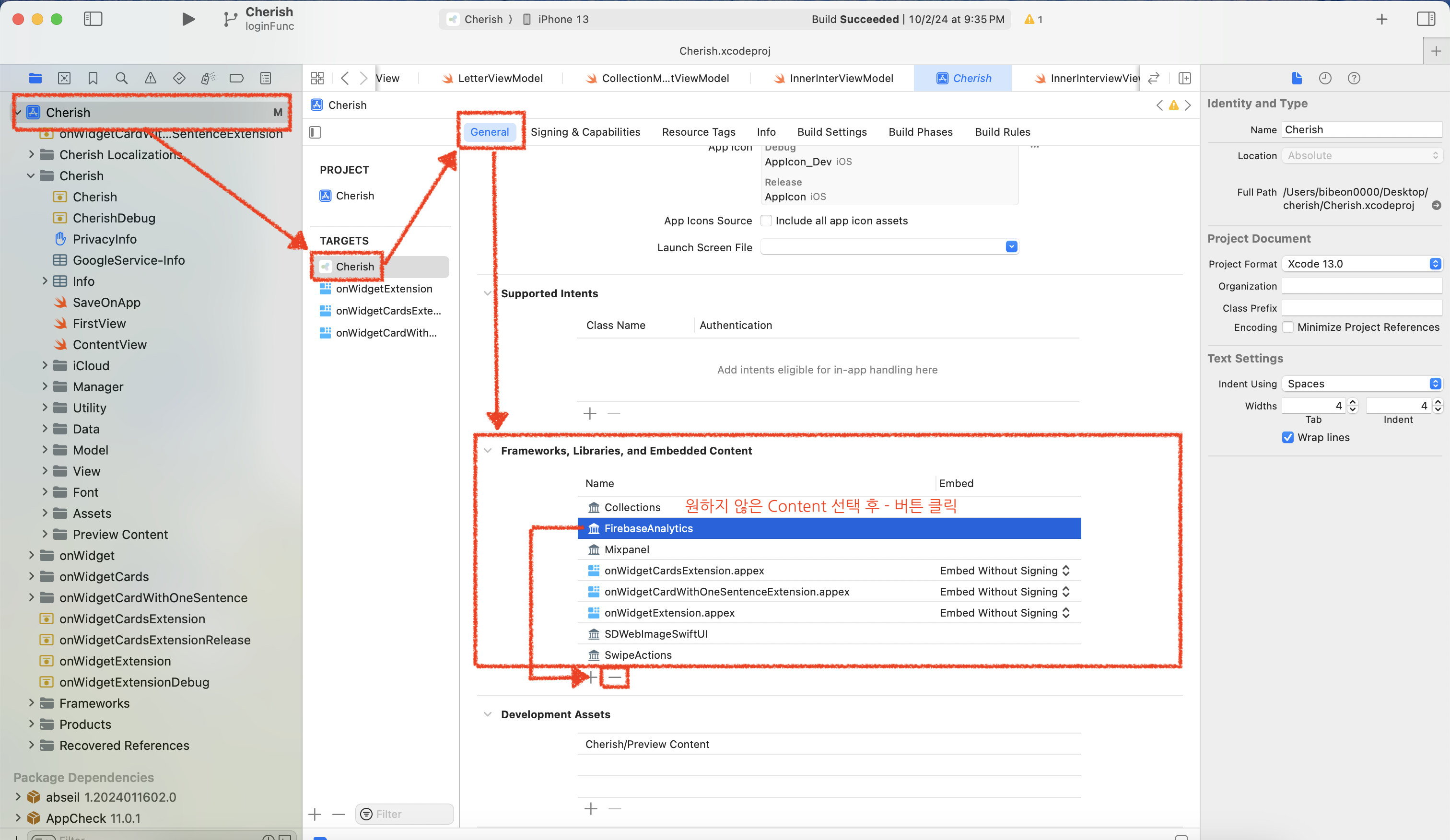Open the find navigator magnifier
1450x840 pixels.
[121, 78]
